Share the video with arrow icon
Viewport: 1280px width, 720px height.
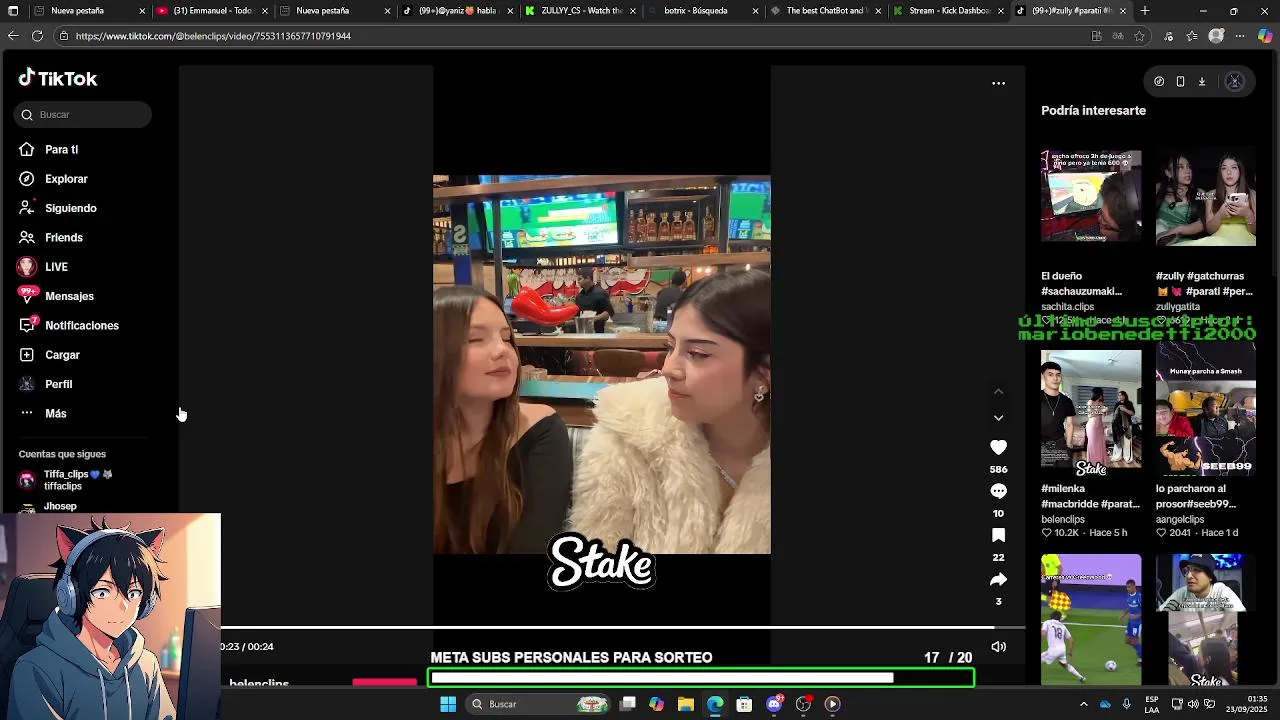[998, 579]
